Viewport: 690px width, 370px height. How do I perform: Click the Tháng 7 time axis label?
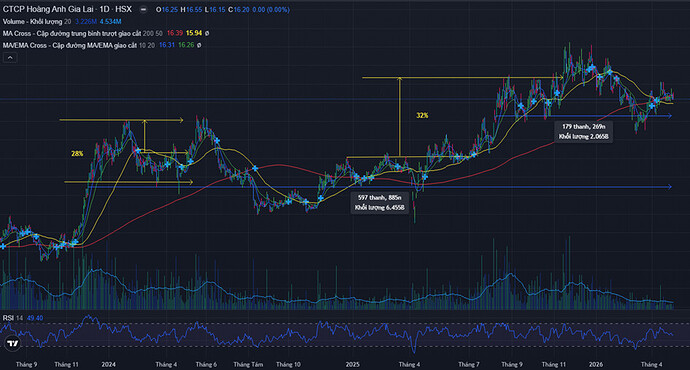469,364
